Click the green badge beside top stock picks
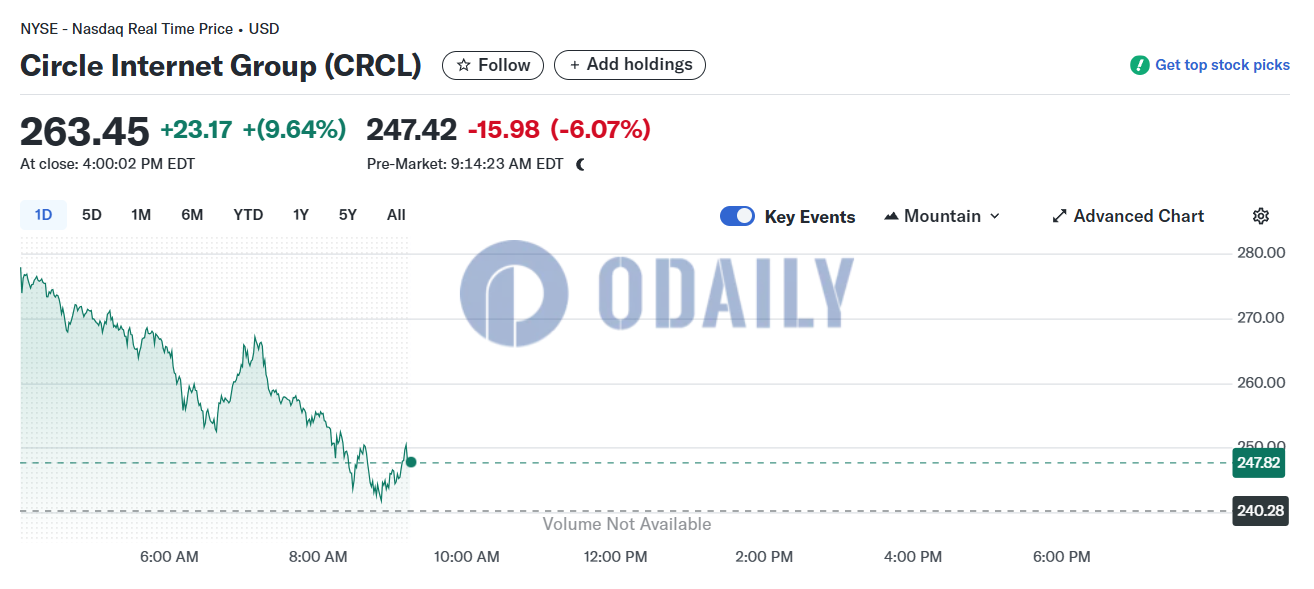The image size is (1314, 589). [1139, 65]
